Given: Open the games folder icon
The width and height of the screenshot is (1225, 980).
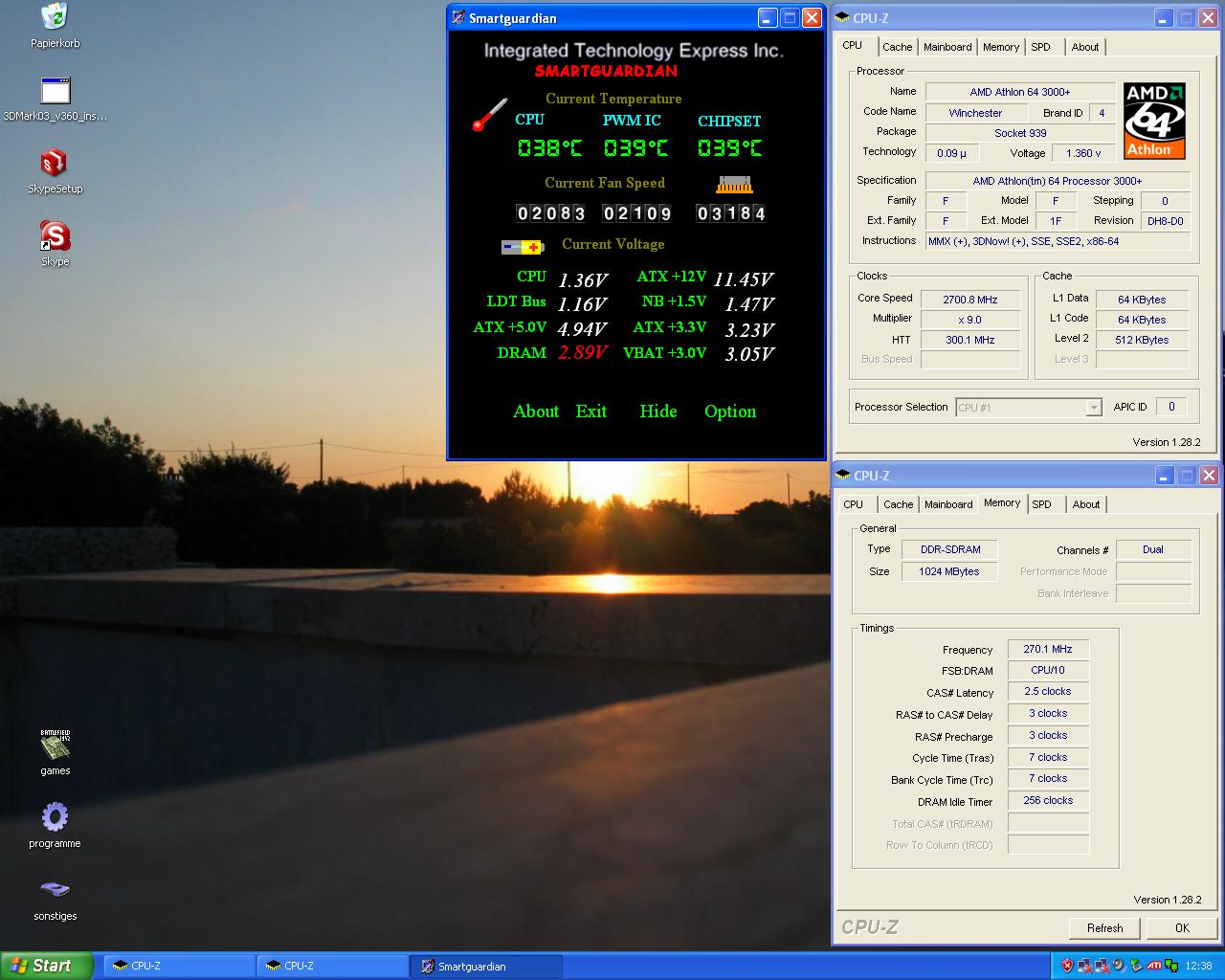Looking at the screenshot, I should 55,745.
